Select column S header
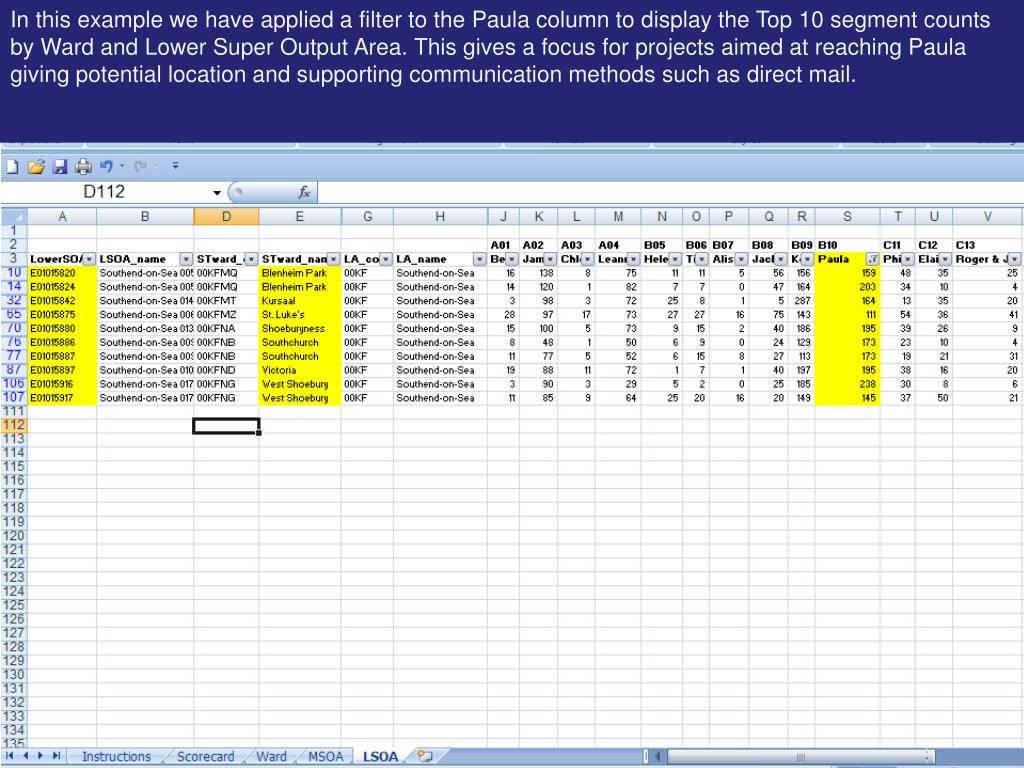Image resolution: width=1024 pixels, height=768 pixels. coord(847,216)
